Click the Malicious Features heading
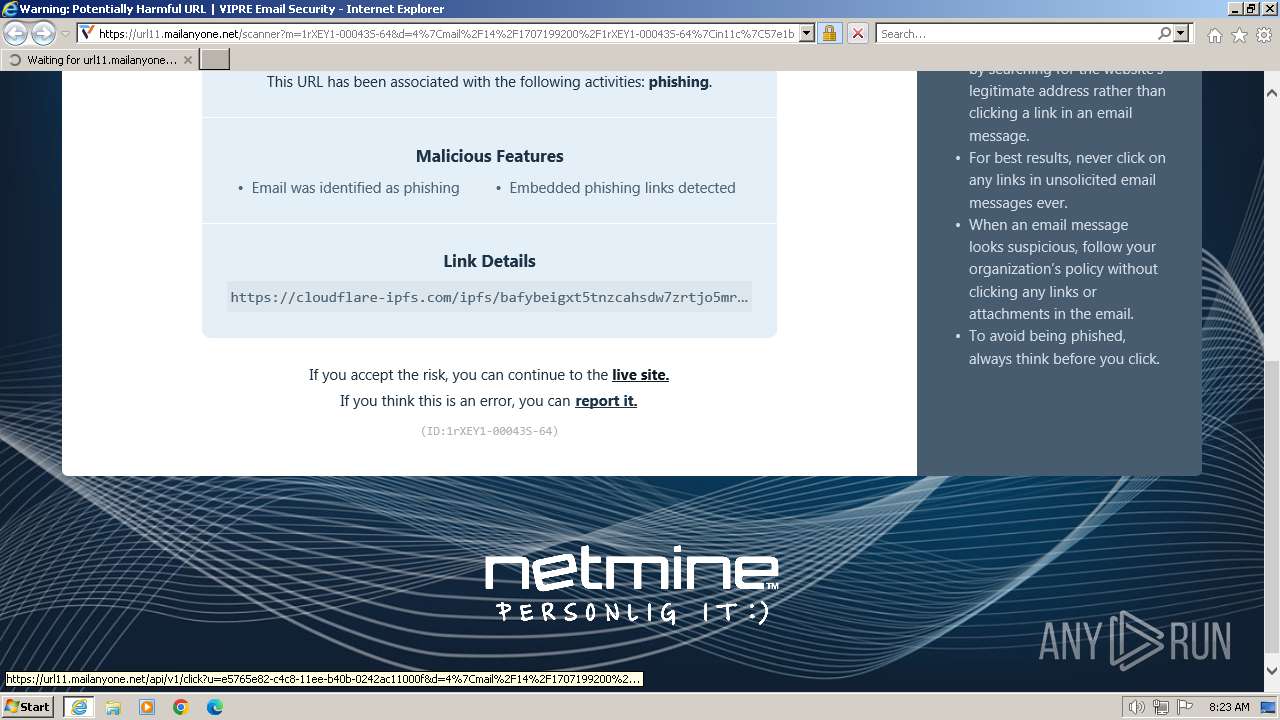The image size is (1280, 720). click(x=489, y=156)
